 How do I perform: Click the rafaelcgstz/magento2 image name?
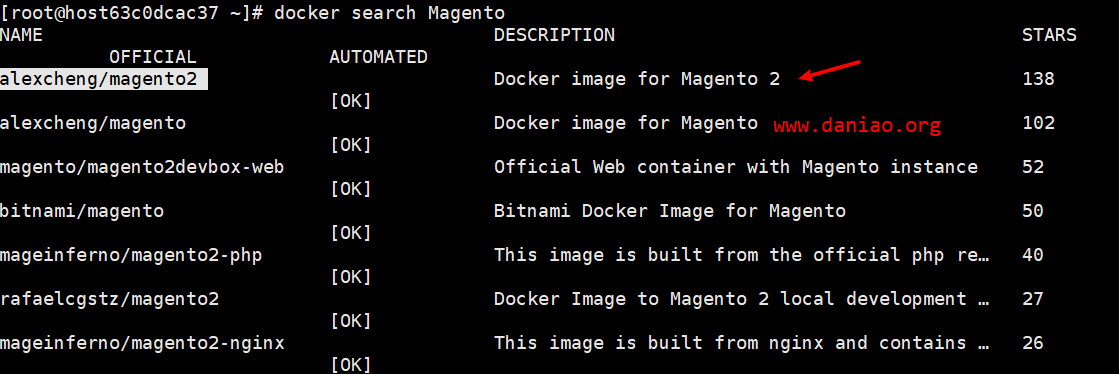point(109,300)
